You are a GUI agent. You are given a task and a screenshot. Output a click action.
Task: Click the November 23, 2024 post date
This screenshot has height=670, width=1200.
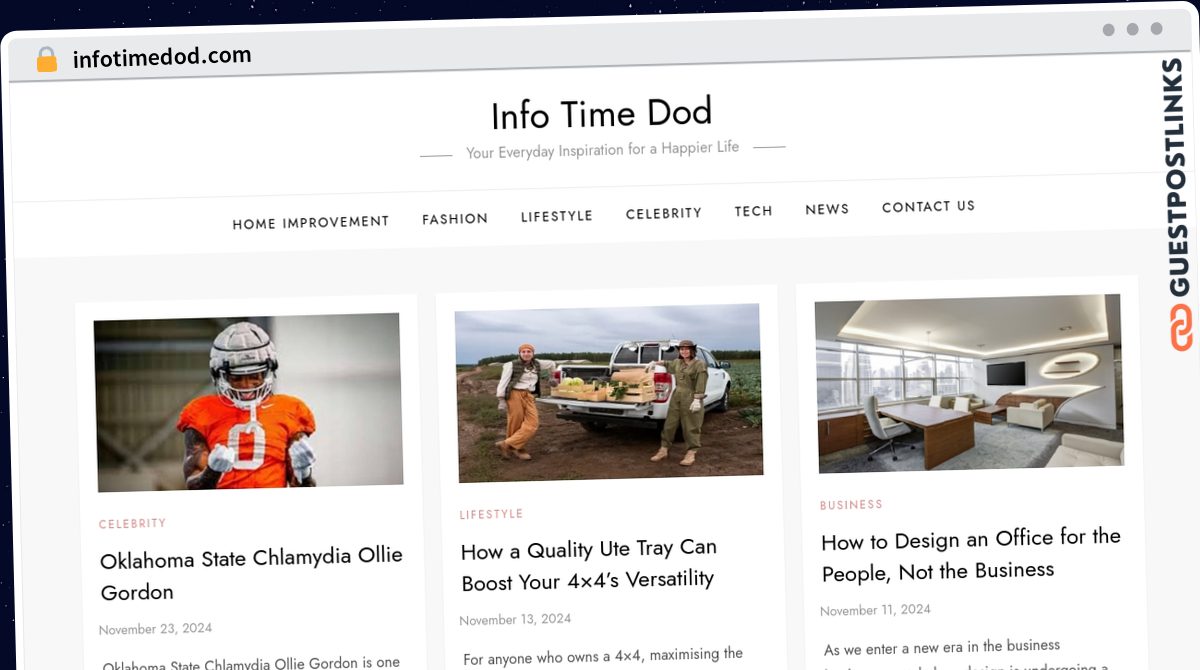[155, 629]
